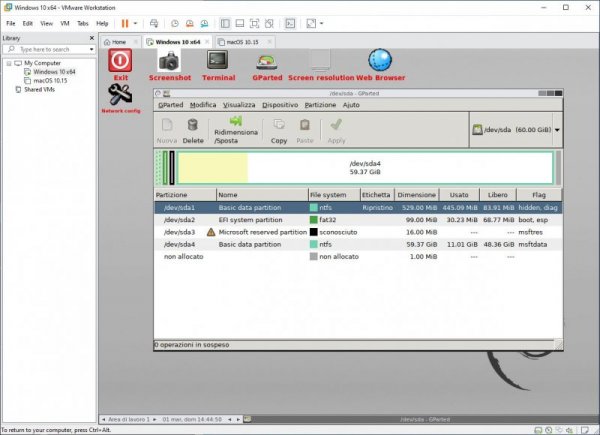Select the /dev/sda4 partition row
The image size is (600, 435).
pos(358,244)
